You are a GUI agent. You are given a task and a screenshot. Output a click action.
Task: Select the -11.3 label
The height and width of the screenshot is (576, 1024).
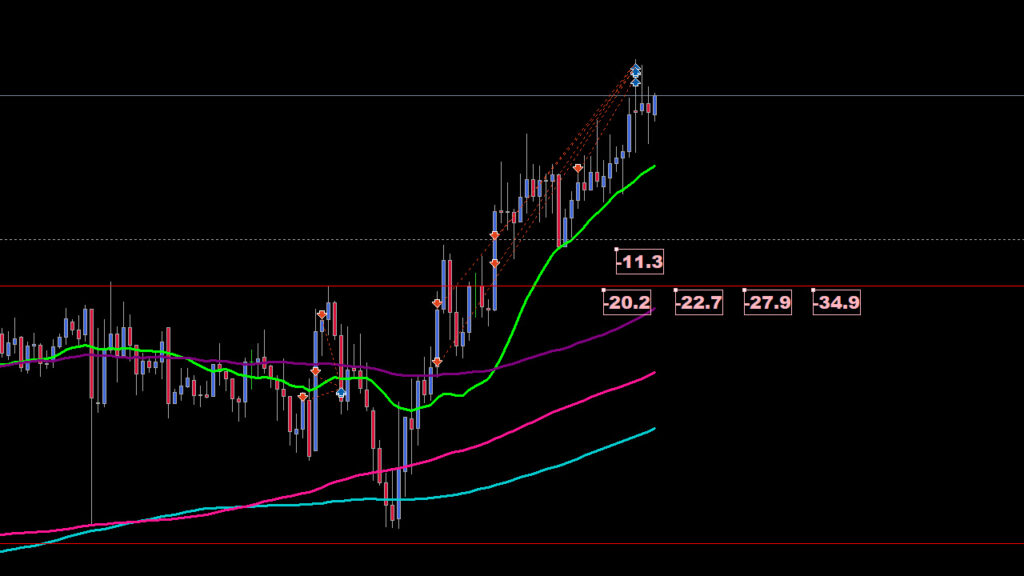tap(639, 262)
